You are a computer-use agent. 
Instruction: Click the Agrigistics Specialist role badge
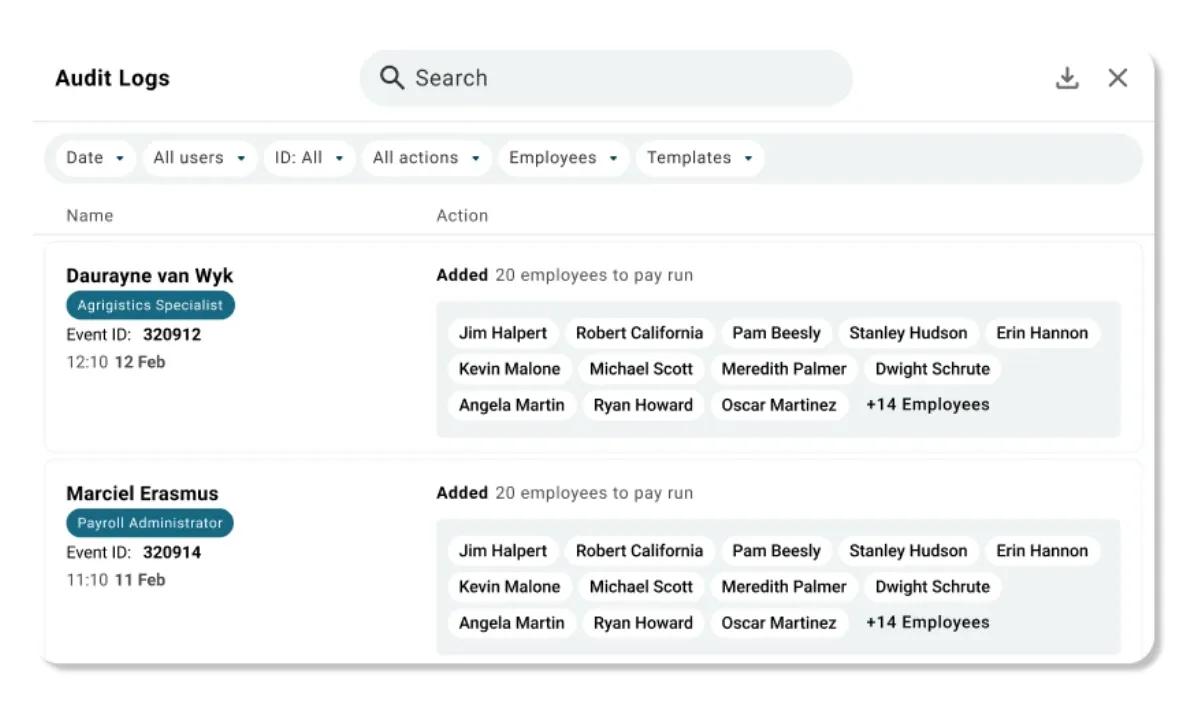tap(149, 305)
